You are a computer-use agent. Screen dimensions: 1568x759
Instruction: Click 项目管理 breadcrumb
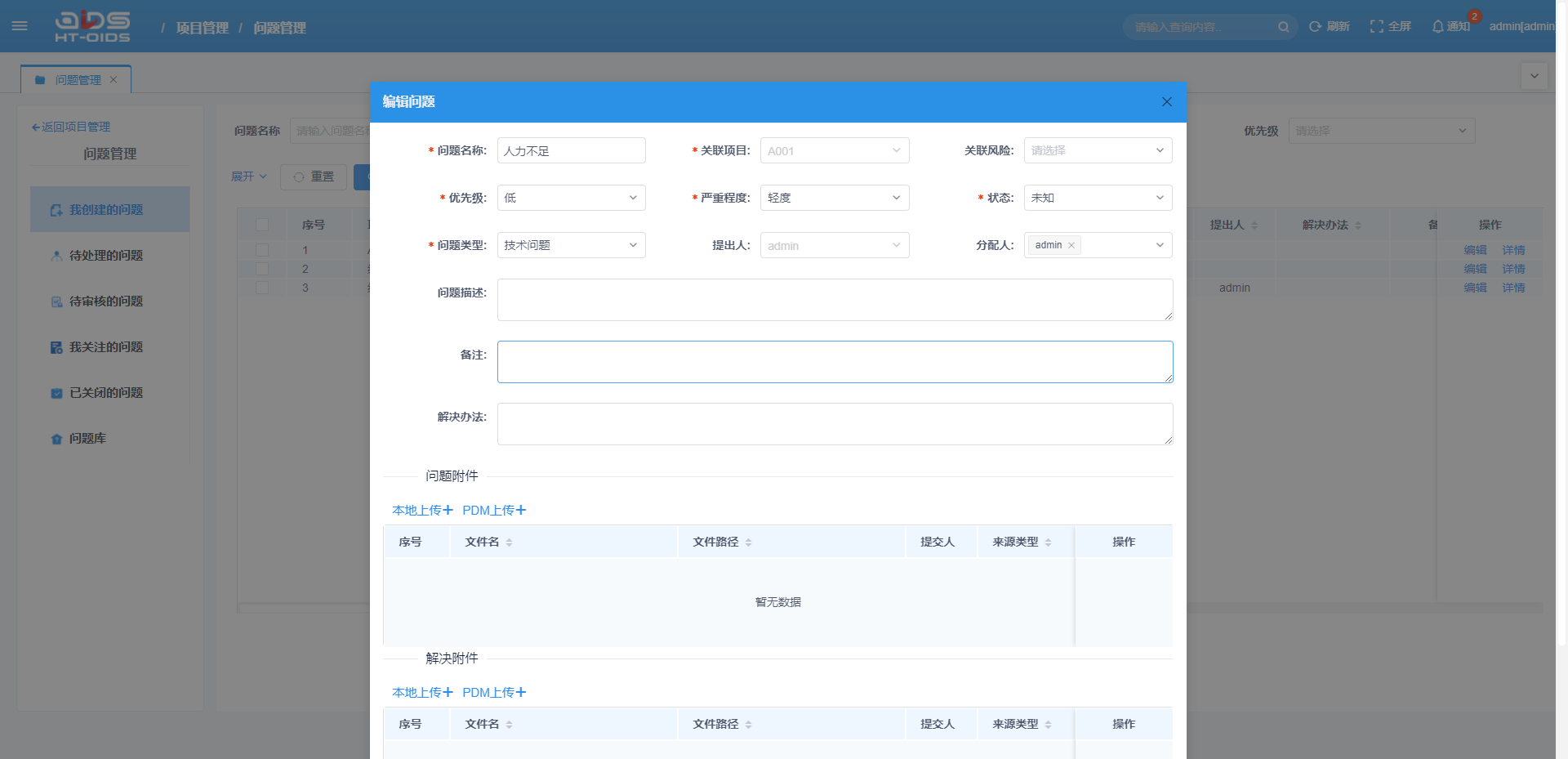203,28
